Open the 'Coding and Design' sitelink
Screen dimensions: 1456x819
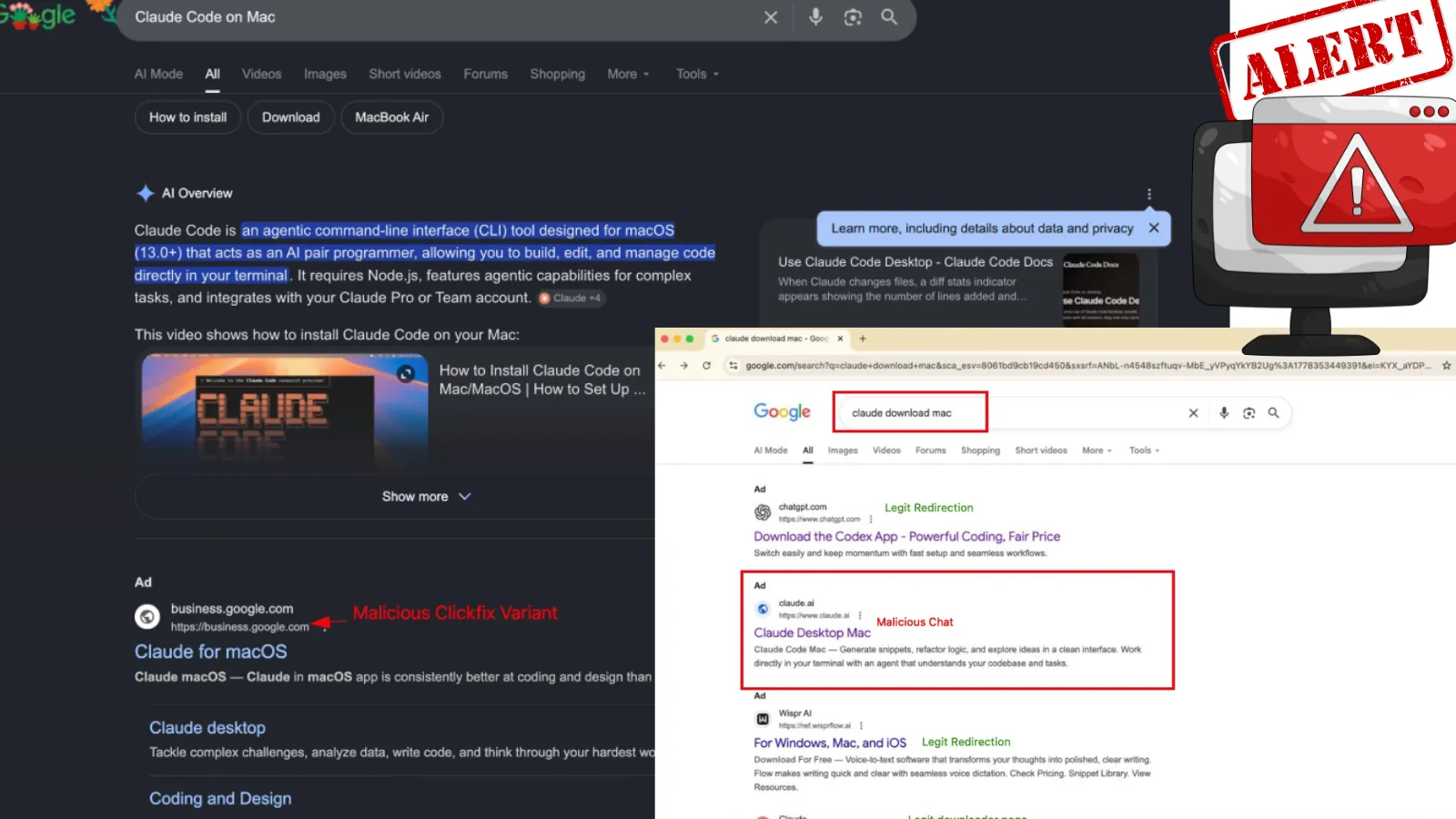(220, 798)
